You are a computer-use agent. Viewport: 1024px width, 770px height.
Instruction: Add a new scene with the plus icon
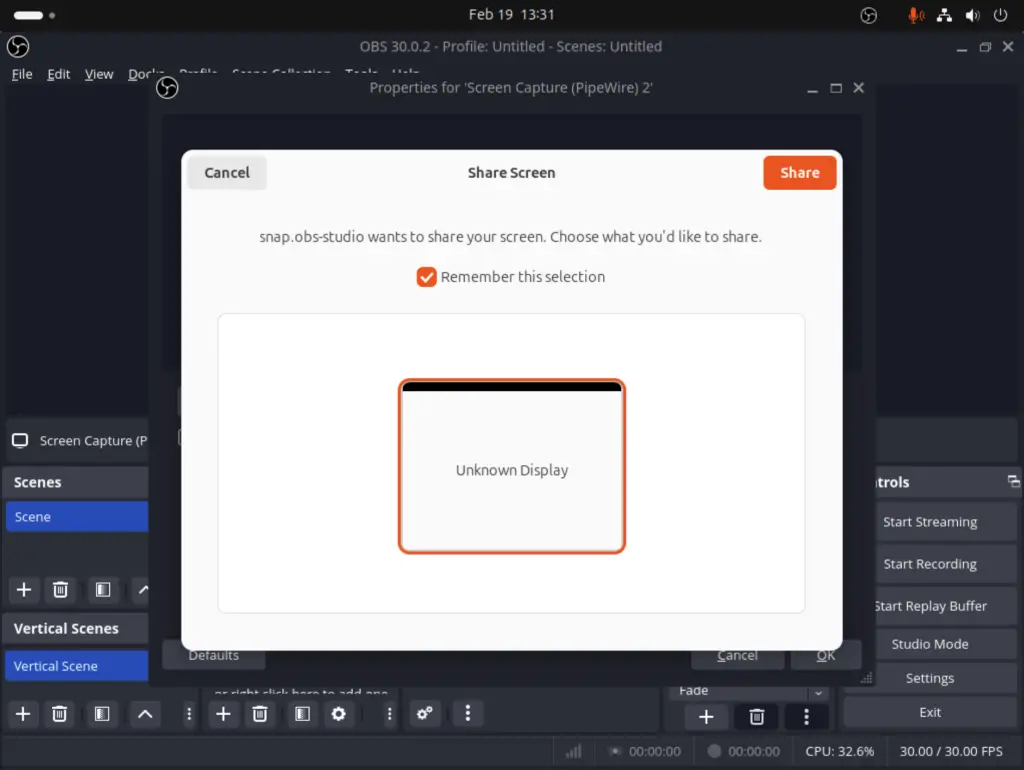(24, 590)
